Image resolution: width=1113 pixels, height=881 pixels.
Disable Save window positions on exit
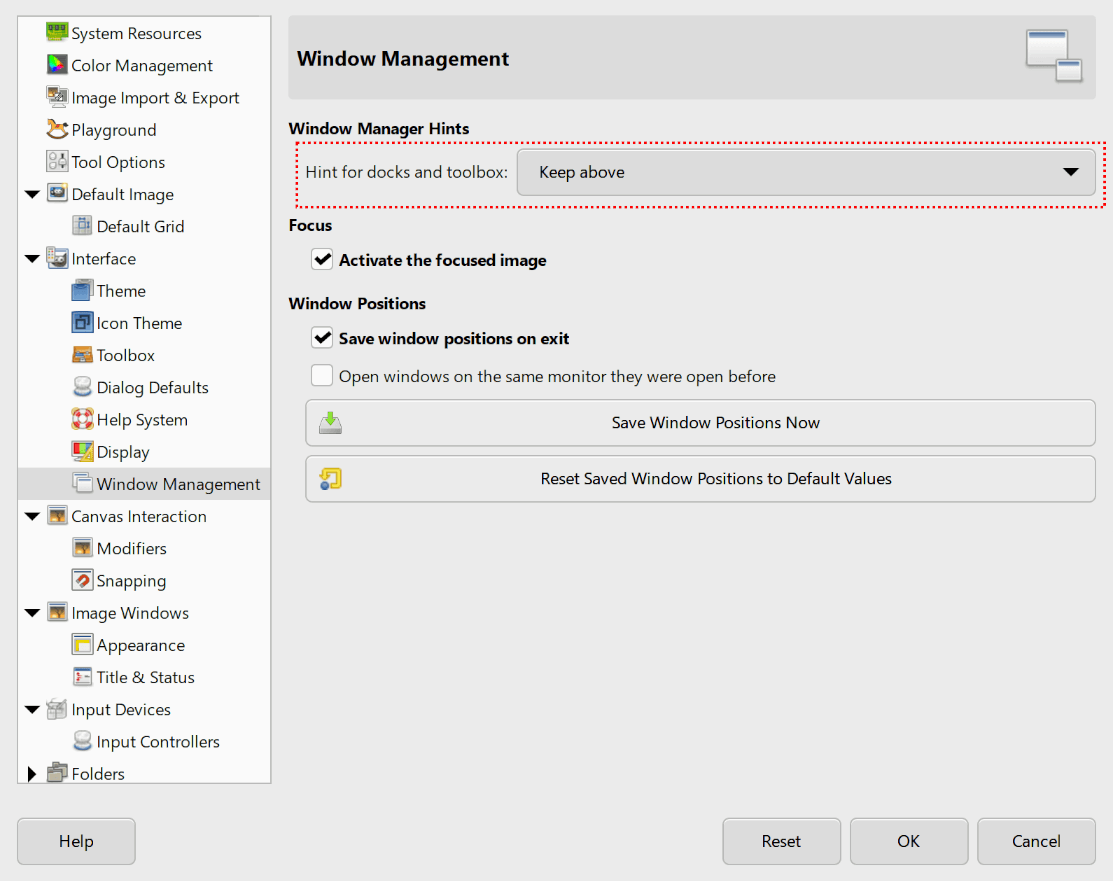click(322, 338)
